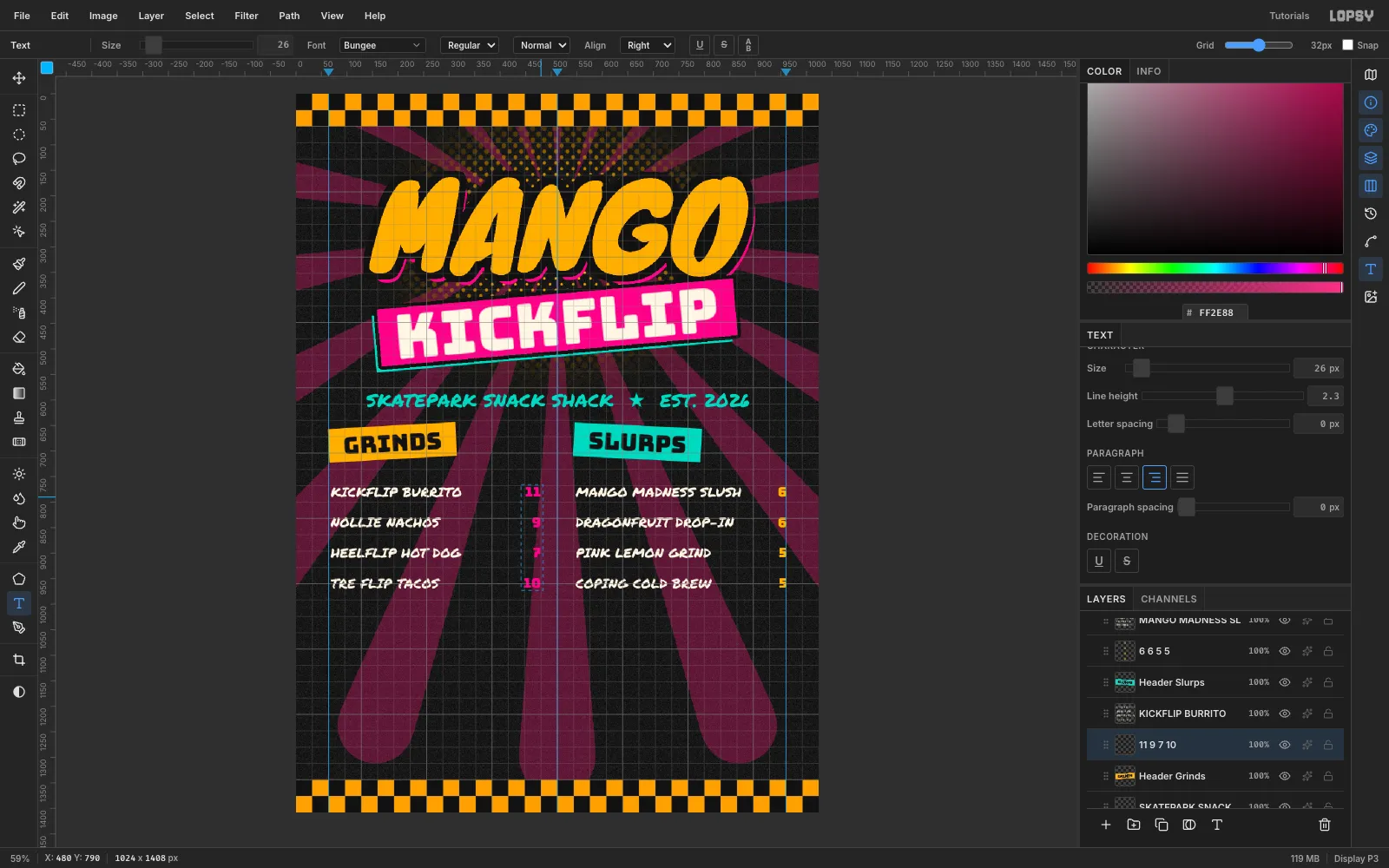
Task: Switch to the Channels tab
Action: pos(1168,599)
